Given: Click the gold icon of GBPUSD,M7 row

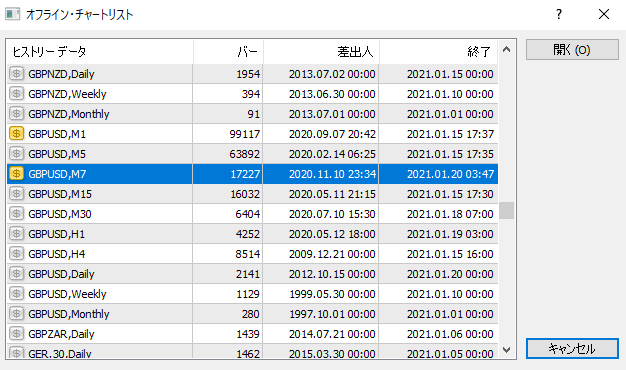Looking at the screenshot, I should [x=16, y=174].
